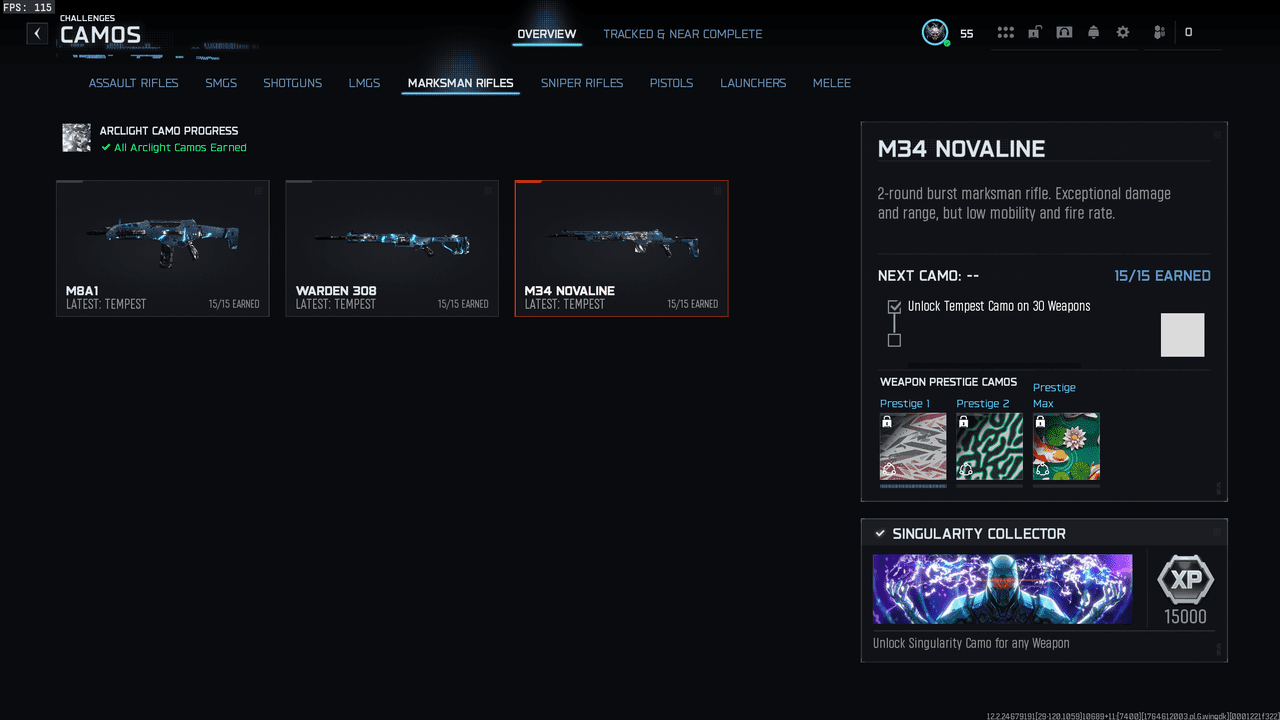Image resolution: width=1280 pixels, height=720 pixels.
Task: Select the Sniper Rifles category tab
Action: tap(582, 83)
